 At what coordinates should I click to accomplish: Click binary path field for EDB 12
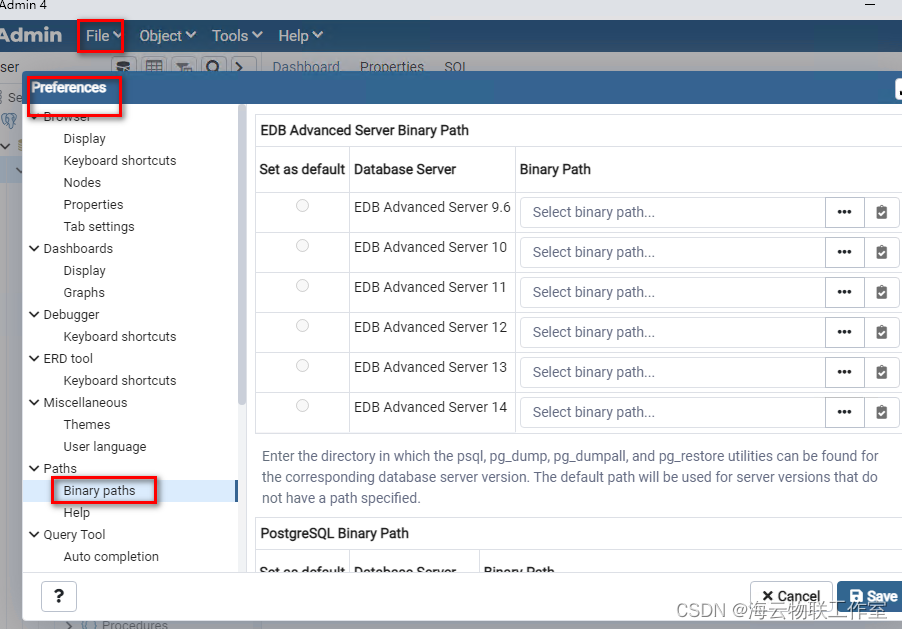coord(672,332)
